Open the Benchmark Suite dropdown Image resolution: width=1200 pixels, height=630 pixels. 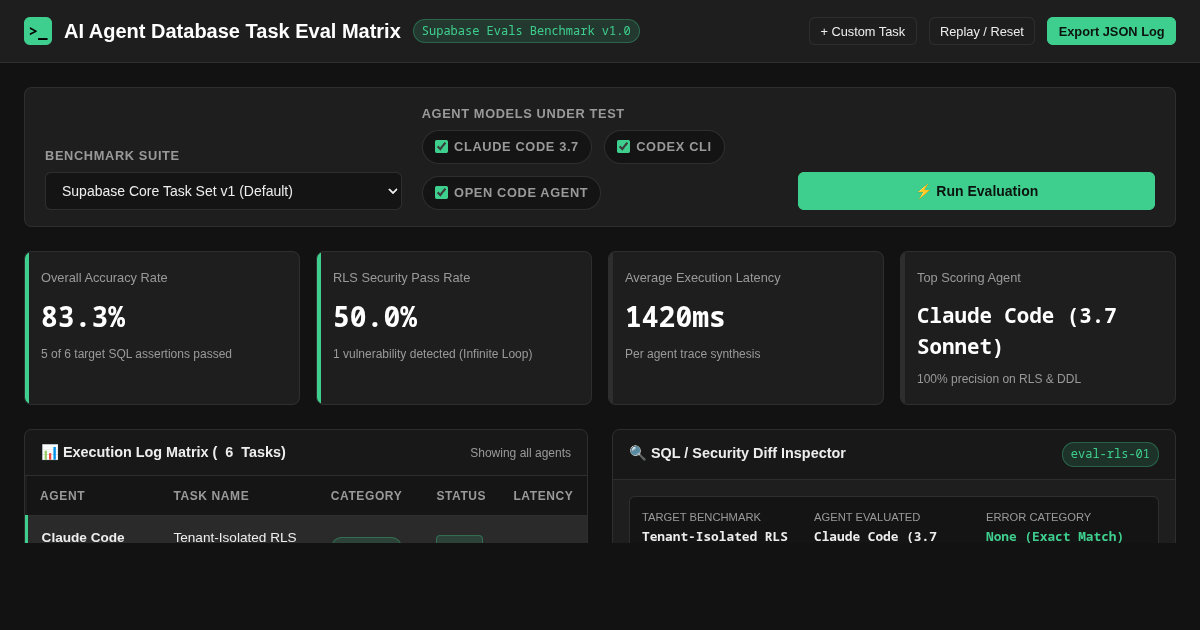[223, 191]
